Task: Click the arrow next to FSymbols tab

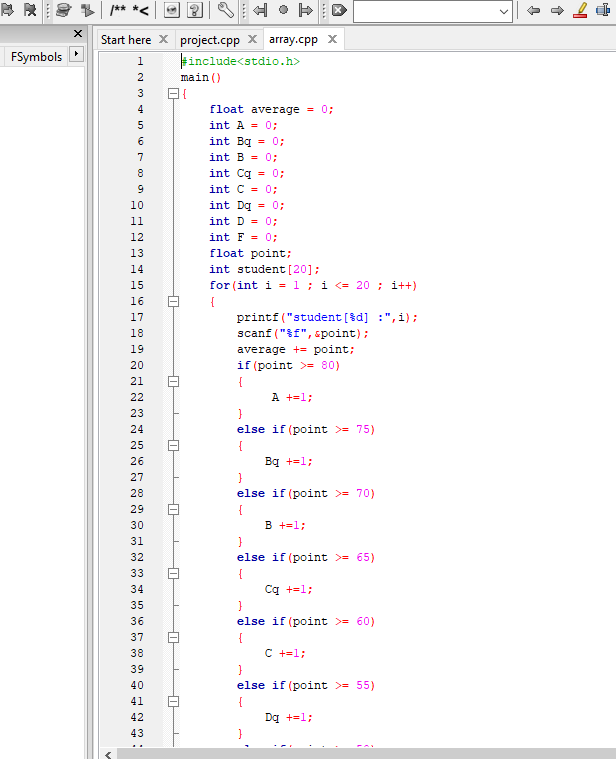Action: click(x=76, y=54)
